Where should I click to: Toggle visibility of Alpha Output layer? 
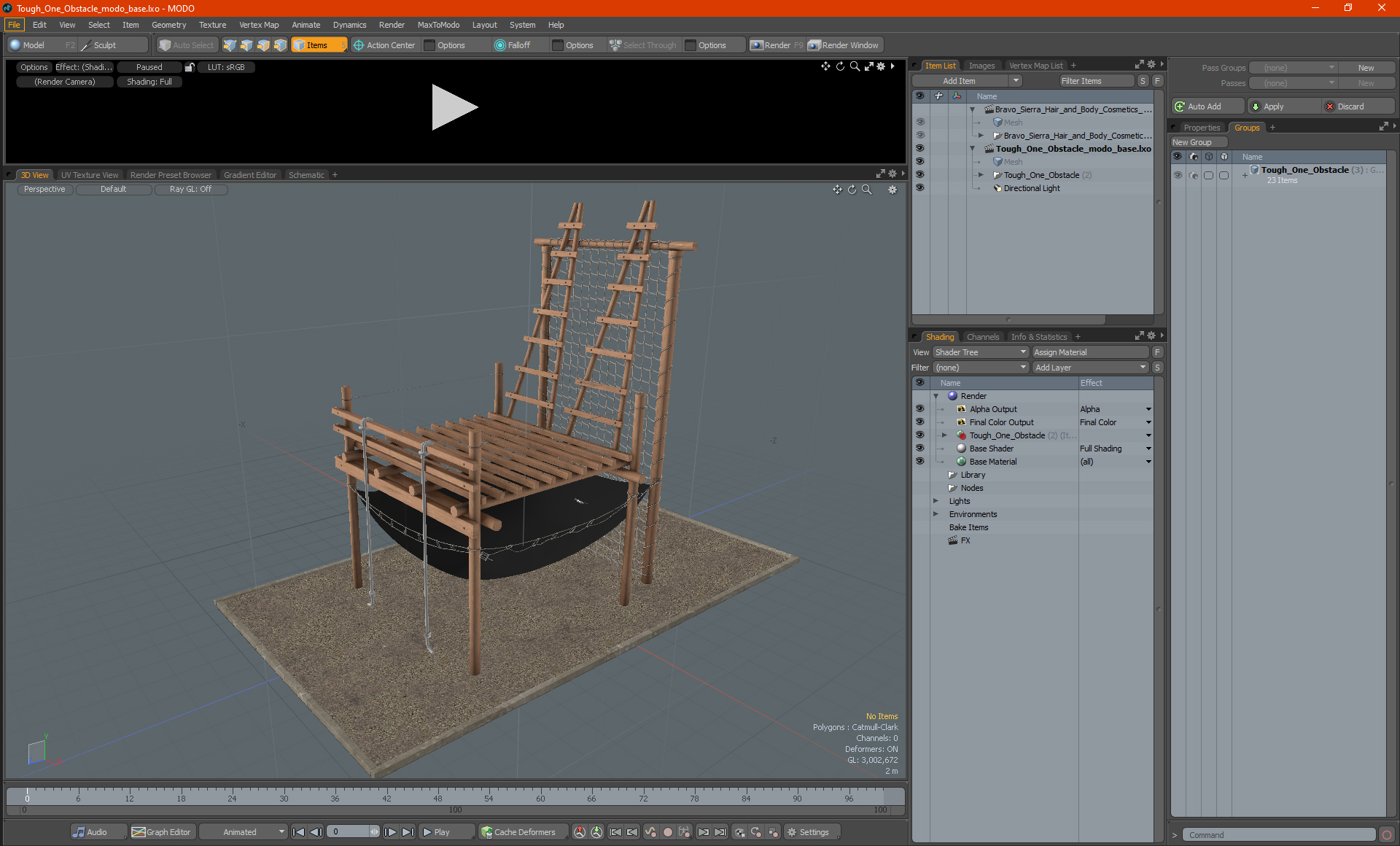click(x=919, y=409)
